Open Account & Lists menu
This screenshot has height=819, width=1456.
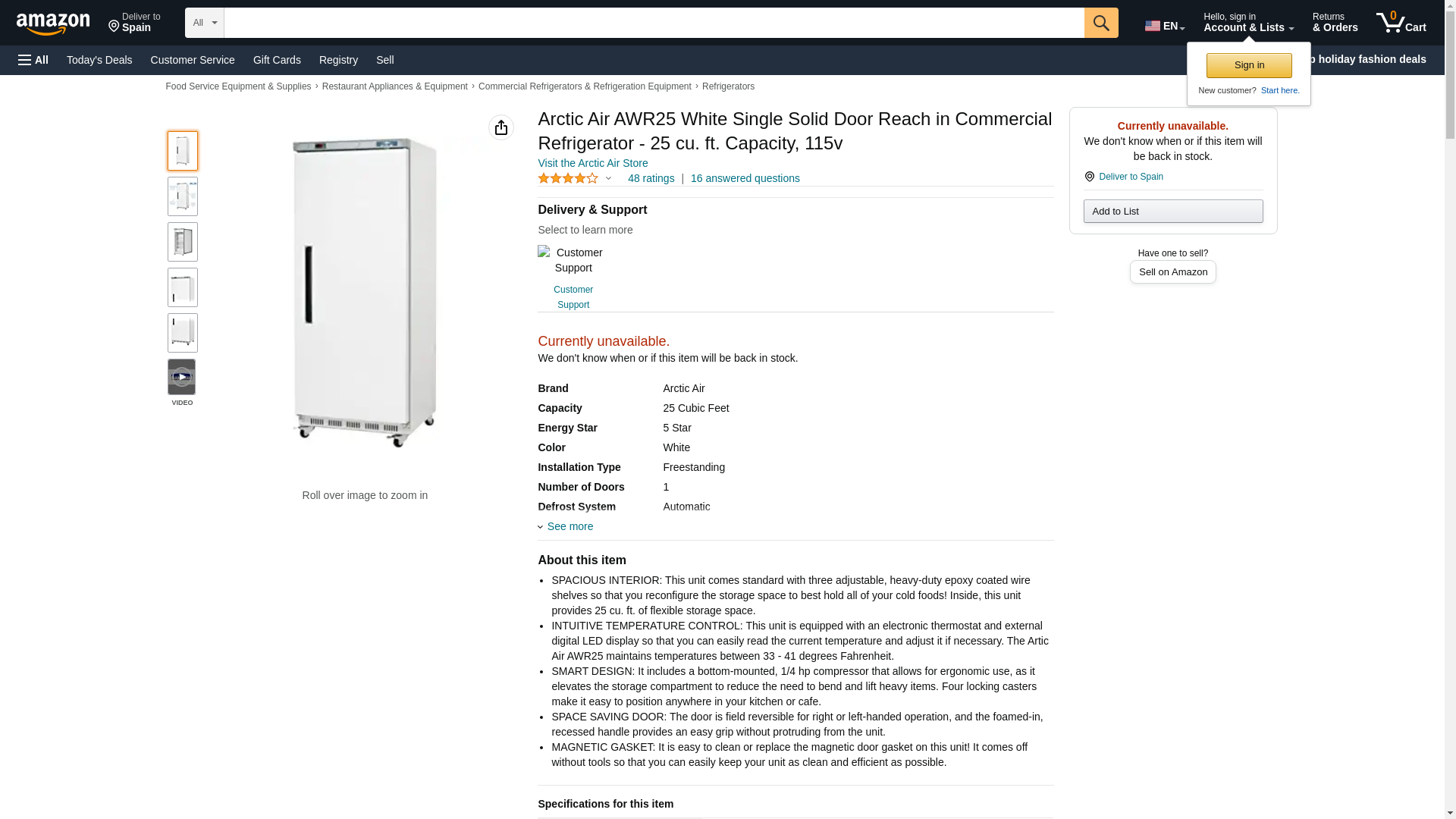[x=1248, y=23]
